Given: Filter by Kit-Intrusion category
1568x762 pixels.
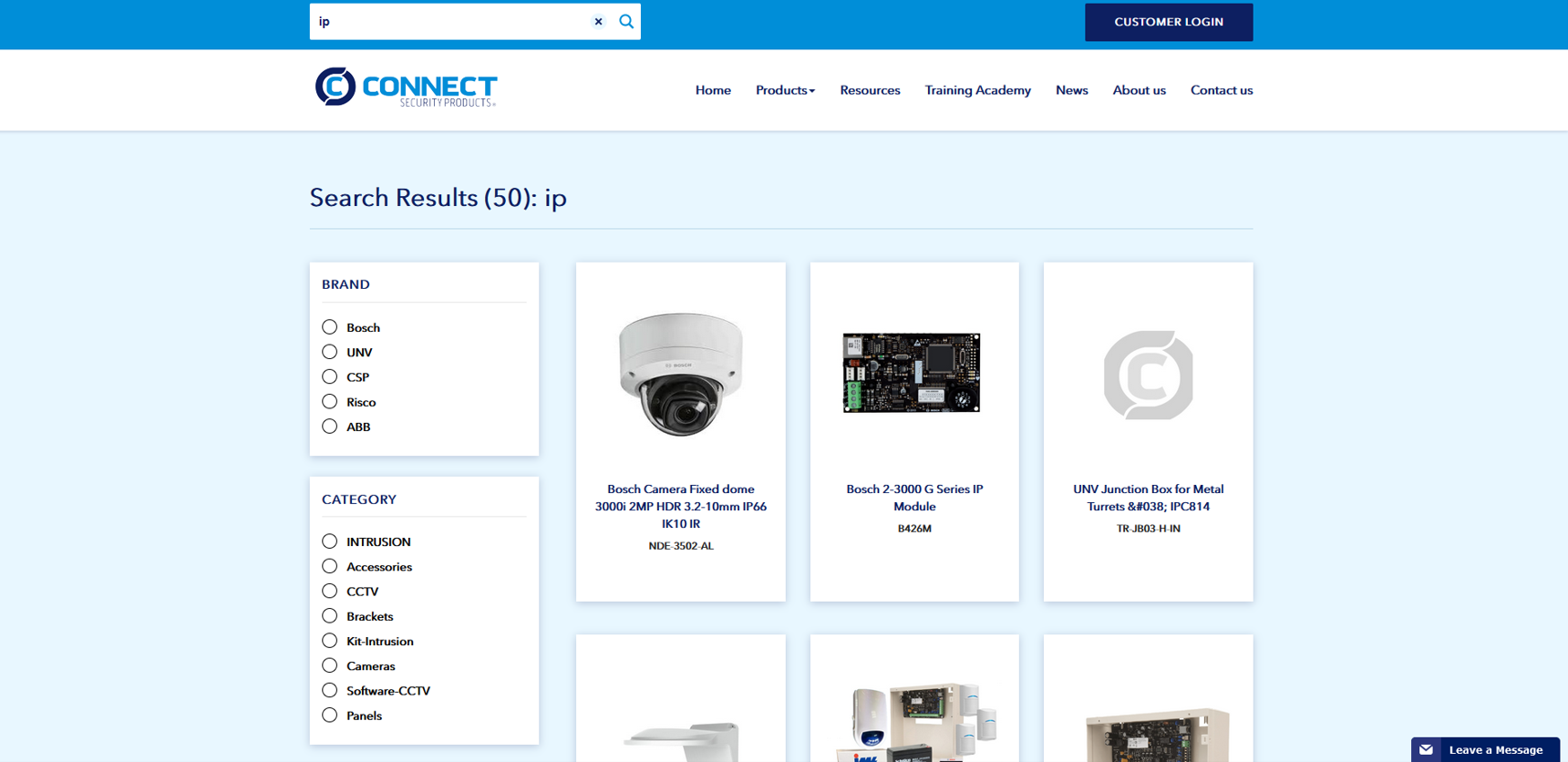Looking at the screenshot, I should point(330,641).
